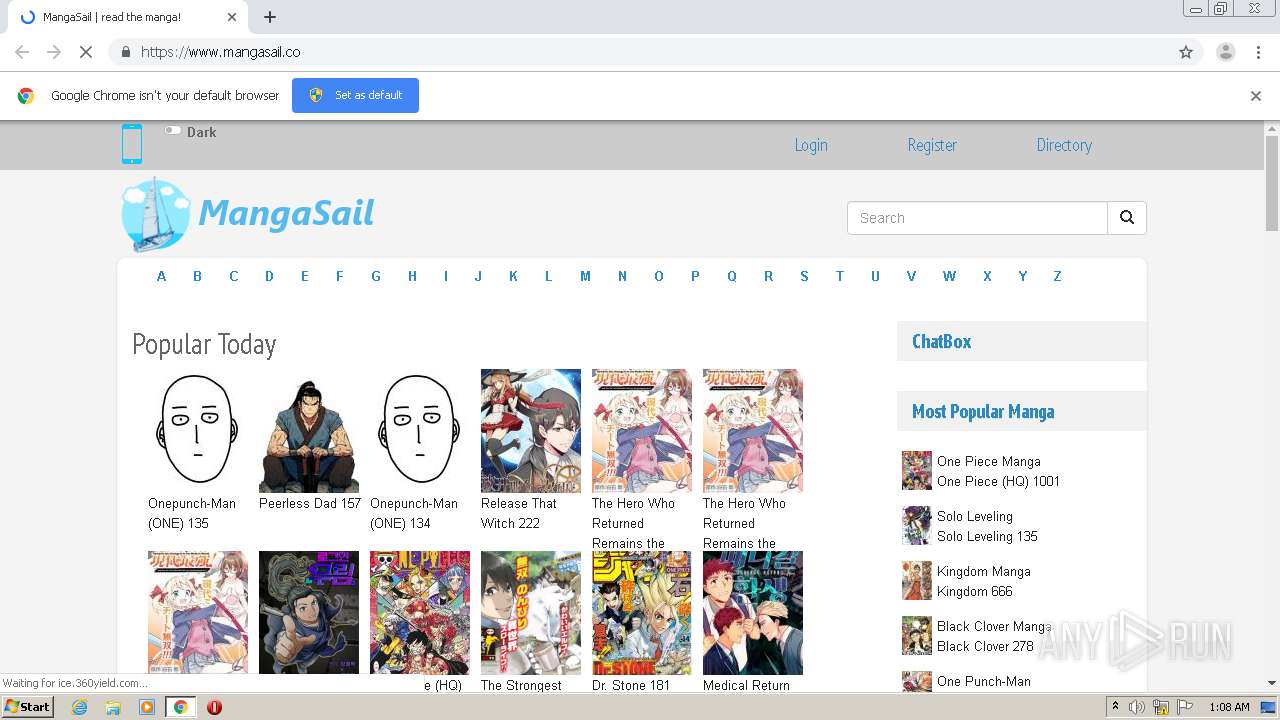Open The Strongest manga cover thumbnail
This screenshot has width=1280, height=720.
point(531,612)
